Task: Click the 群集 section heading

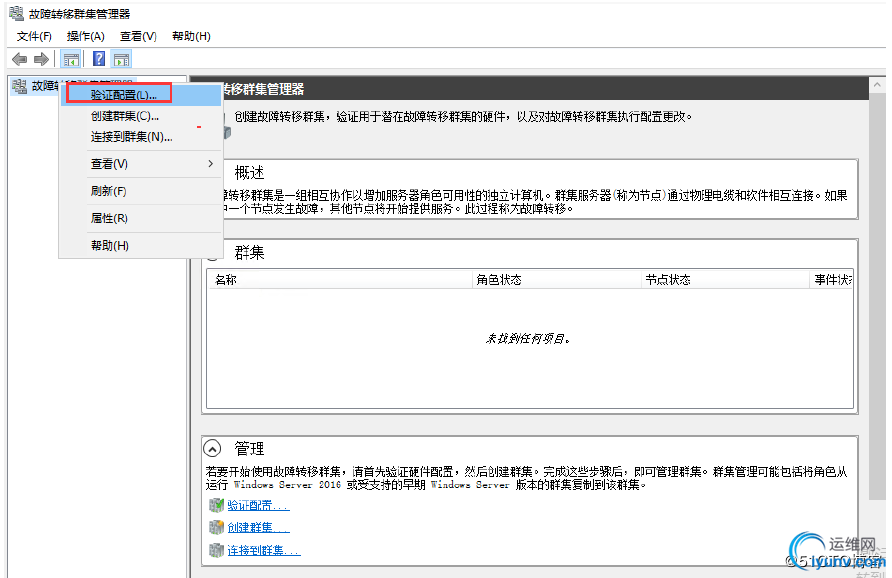Action: pyautogui.click(x=249, y=253)
